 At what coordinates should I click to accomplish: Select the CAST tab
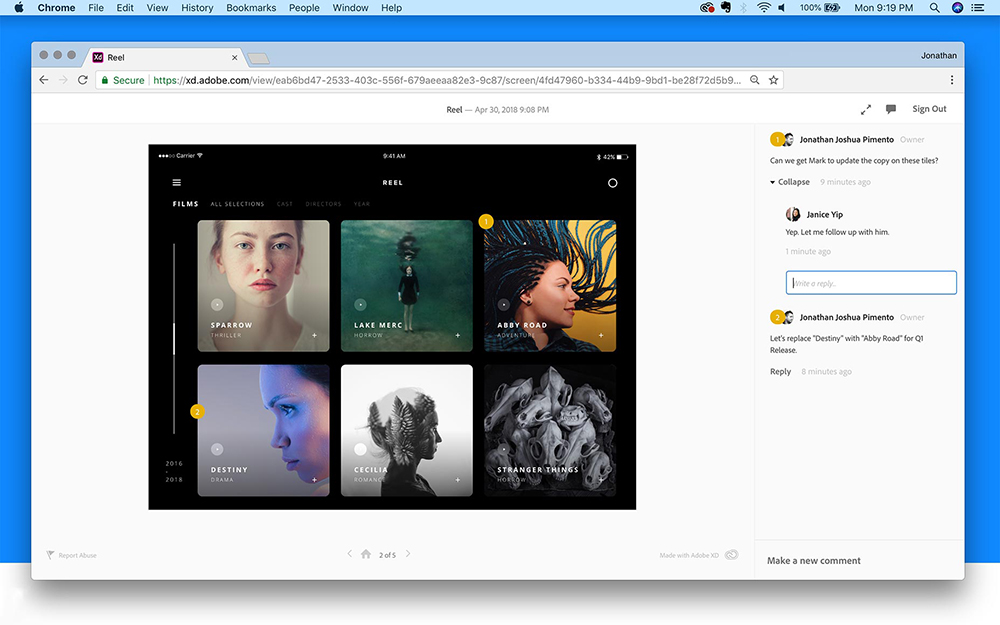(x=284, y=204)
